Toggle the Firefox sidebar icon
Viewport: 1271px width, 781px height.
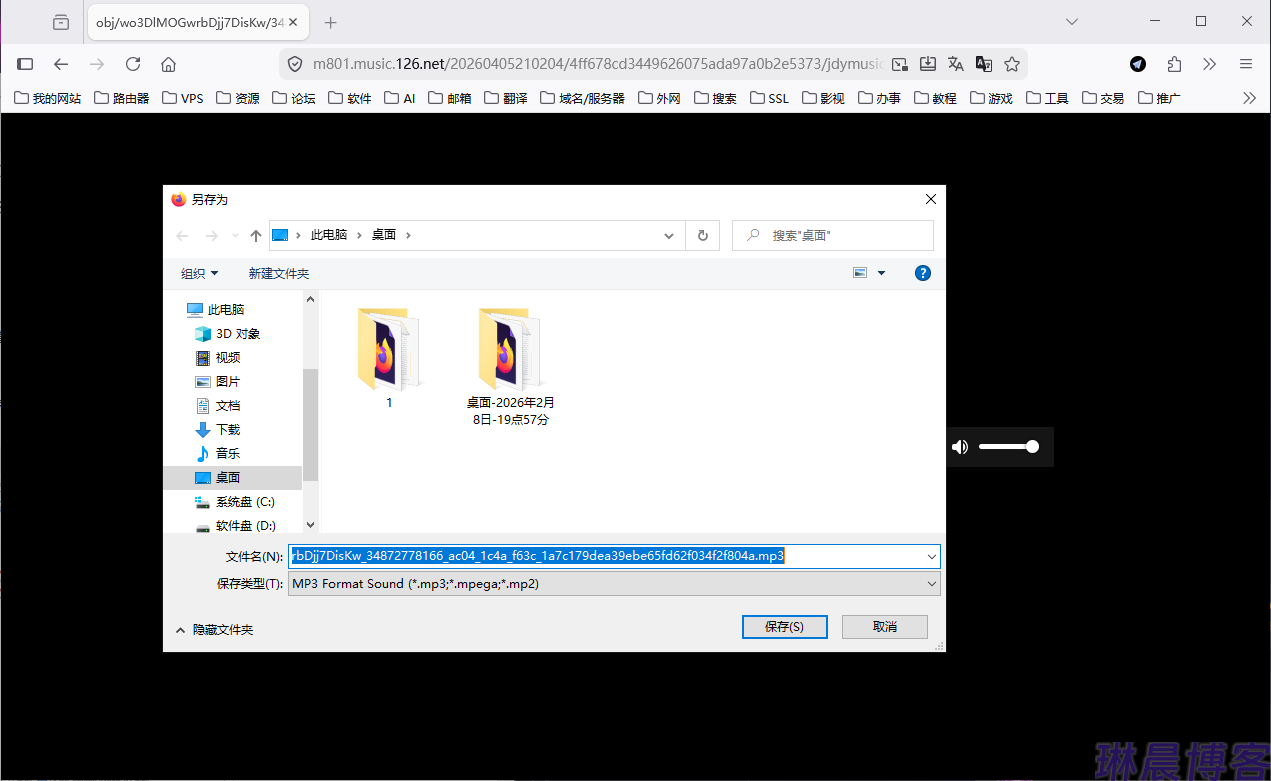25,64
